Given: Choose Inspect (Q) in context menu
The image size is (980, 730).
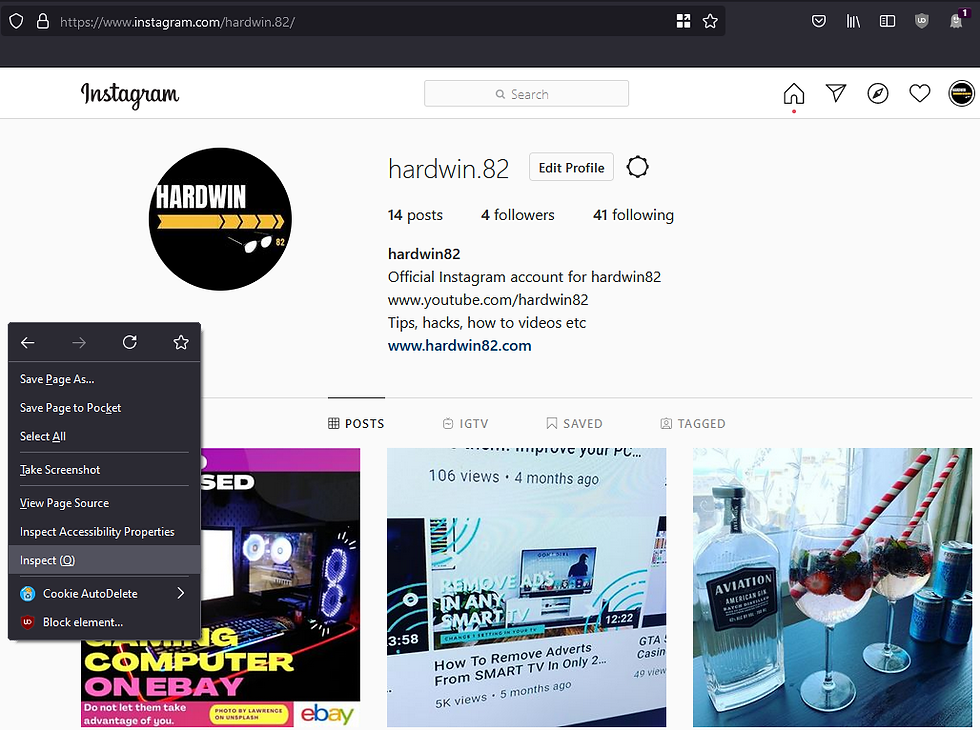Looking at the screenshot, I should (104, 560).
